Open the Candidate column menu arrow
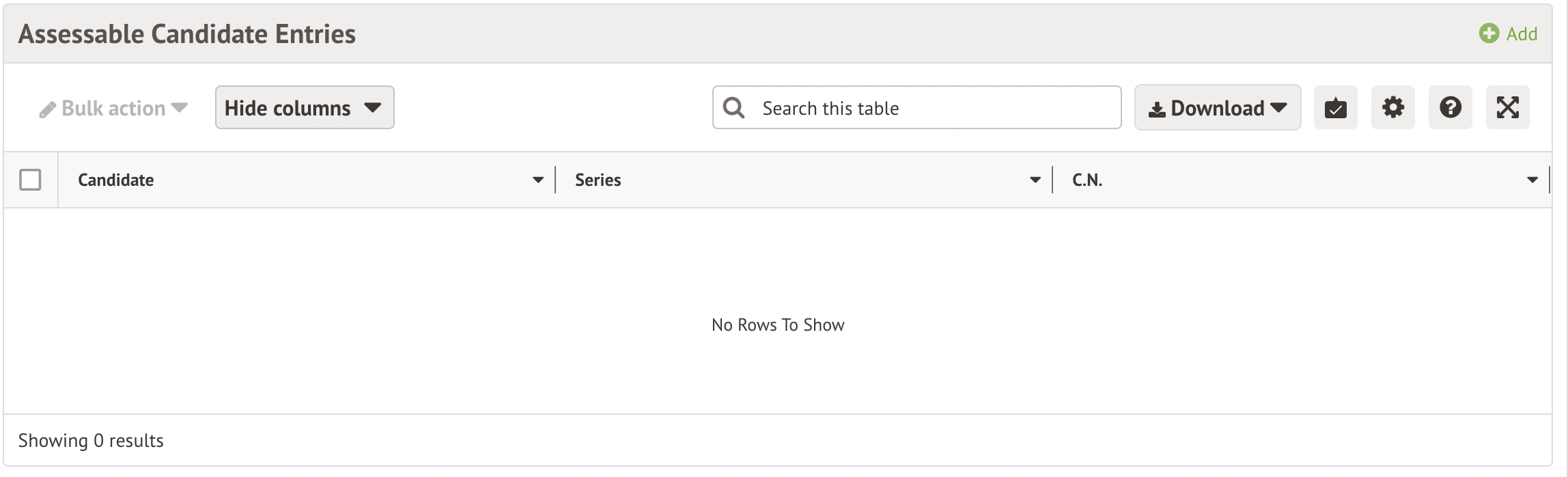 (x=537, y=180)
